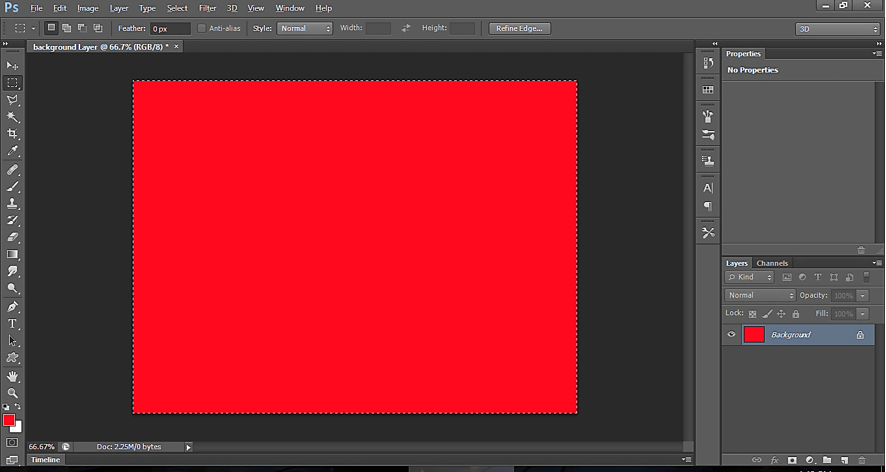Image resolution: width=886 pixels, height=472 pixels.
Task: Open the Window menu
Action: click(290, 8)
